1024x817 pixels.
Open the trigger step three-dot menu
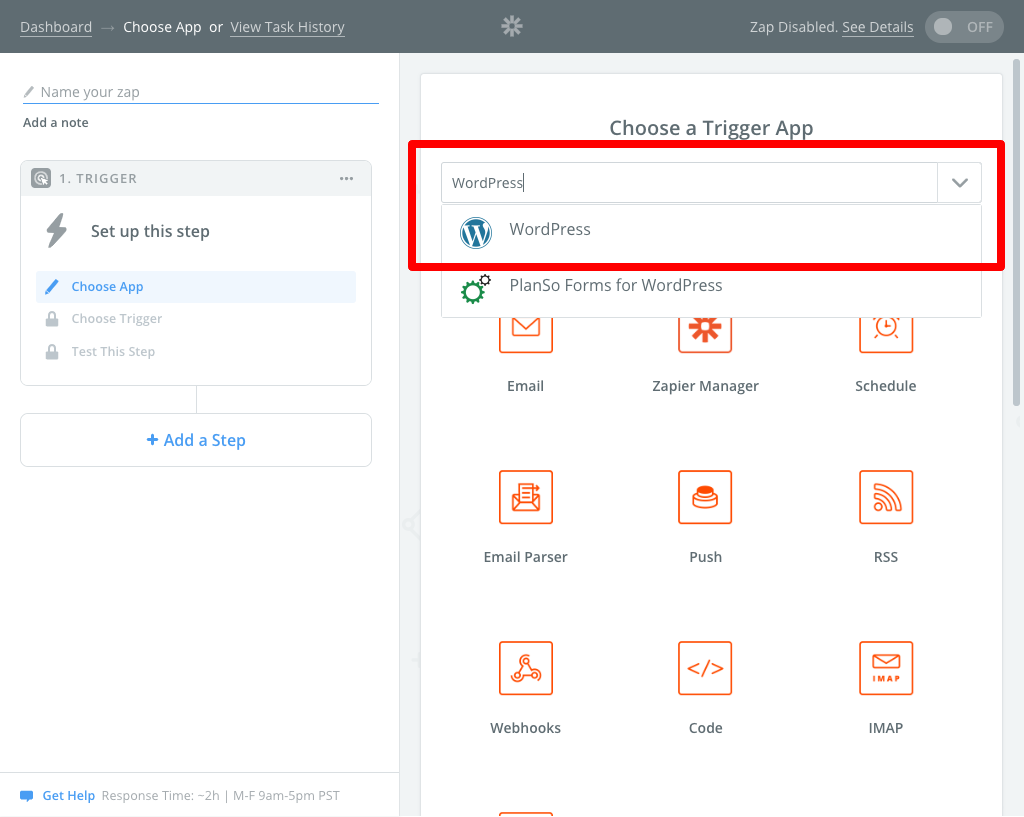click(346, 178)
